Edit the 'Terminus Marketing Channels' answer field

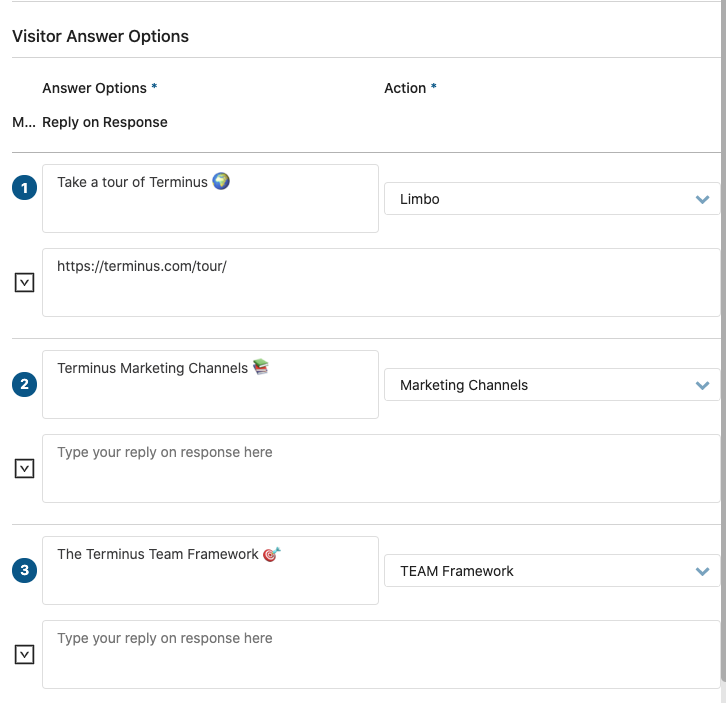click(x=210, y=384)
